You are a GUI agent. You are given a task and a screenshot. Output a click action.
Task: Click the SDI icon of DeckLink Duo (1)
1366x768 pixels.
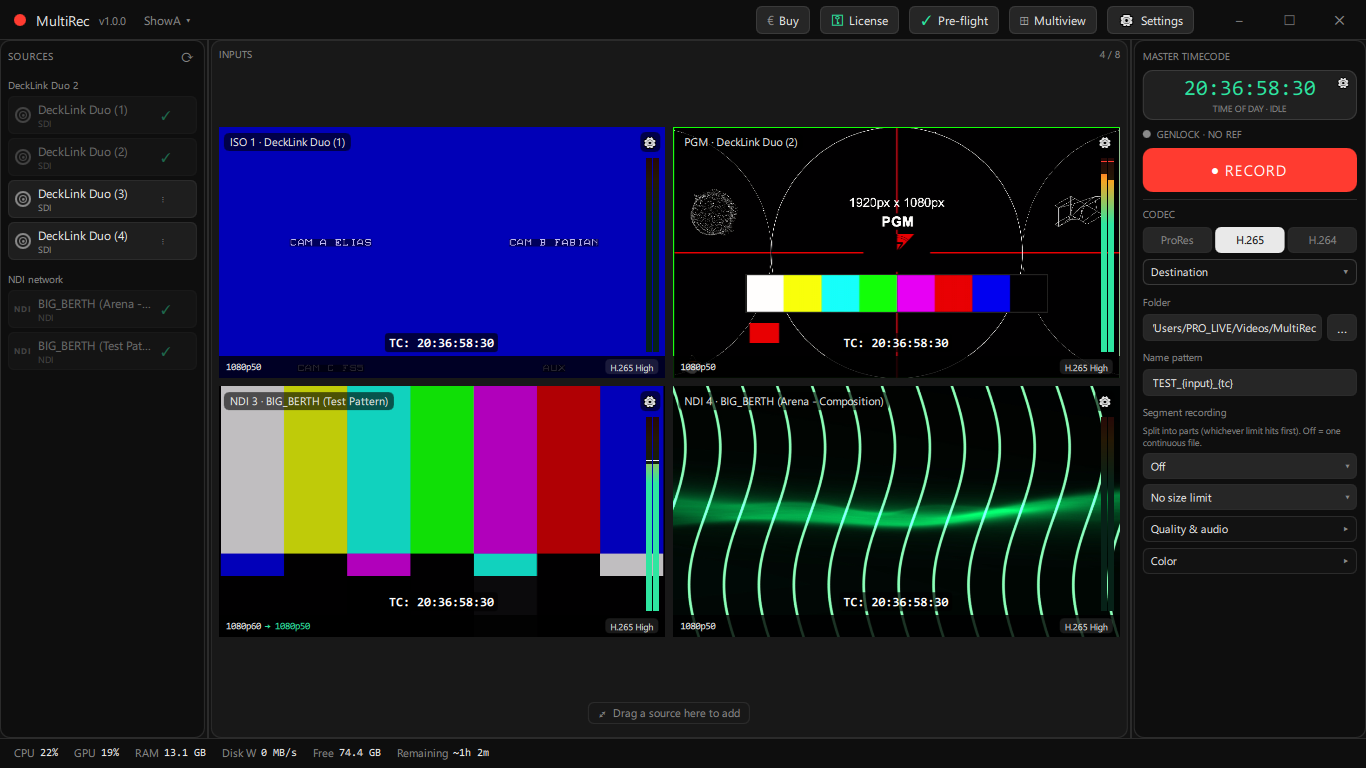click(22, 115)
